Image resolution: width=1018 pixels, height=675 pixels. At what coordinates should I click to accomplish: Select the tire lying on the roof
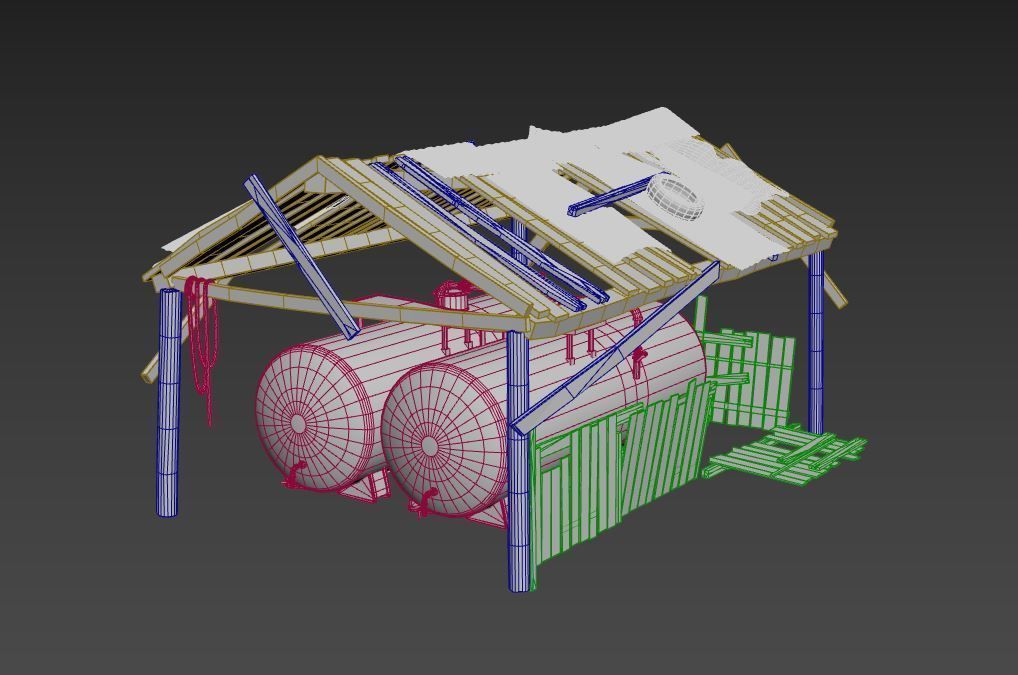pyautogui.click(x=674, y=197)
